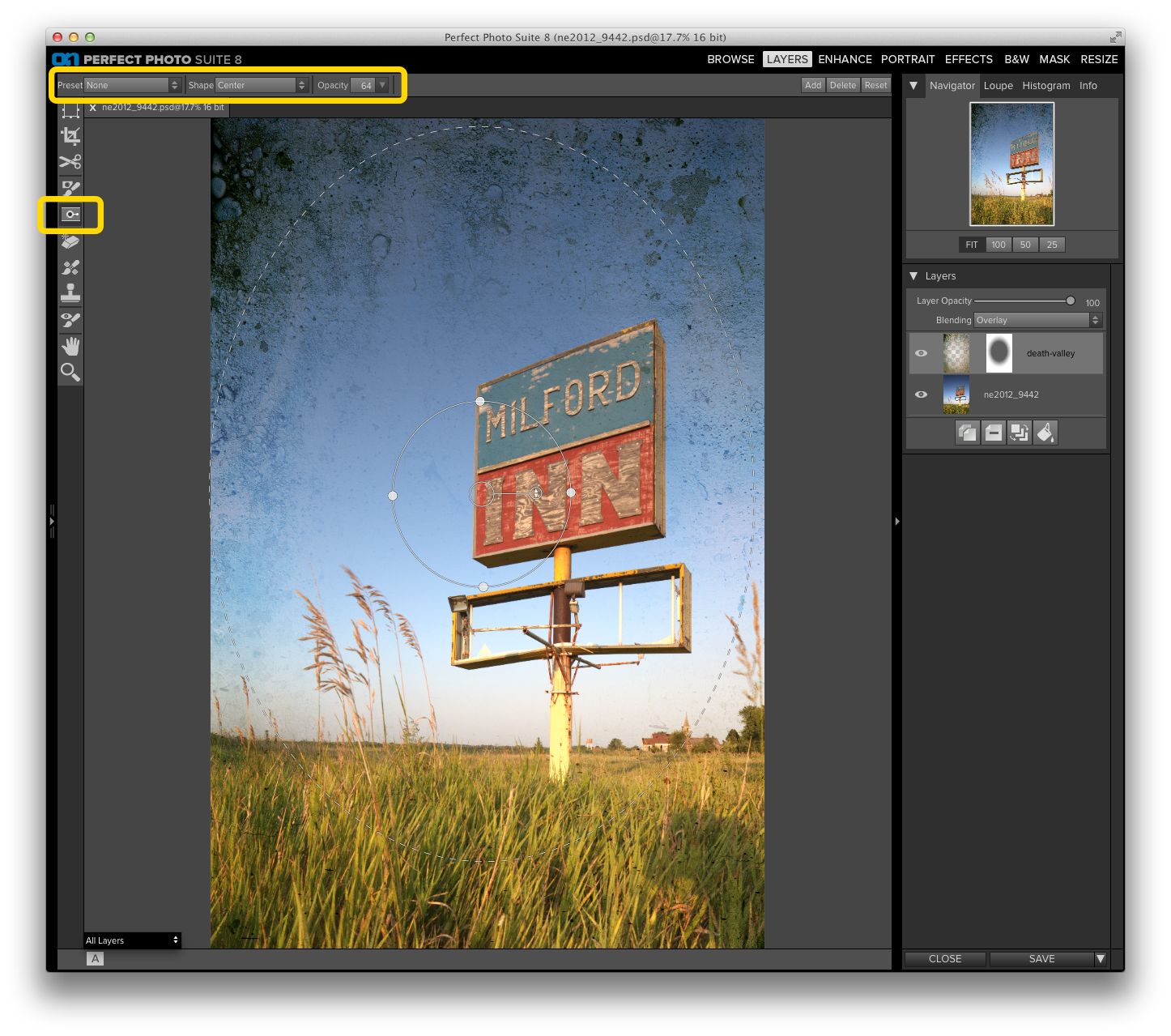Set navigator zoom to FIT
This screenshot has width=1171, height=1036.
pos(972,245)
